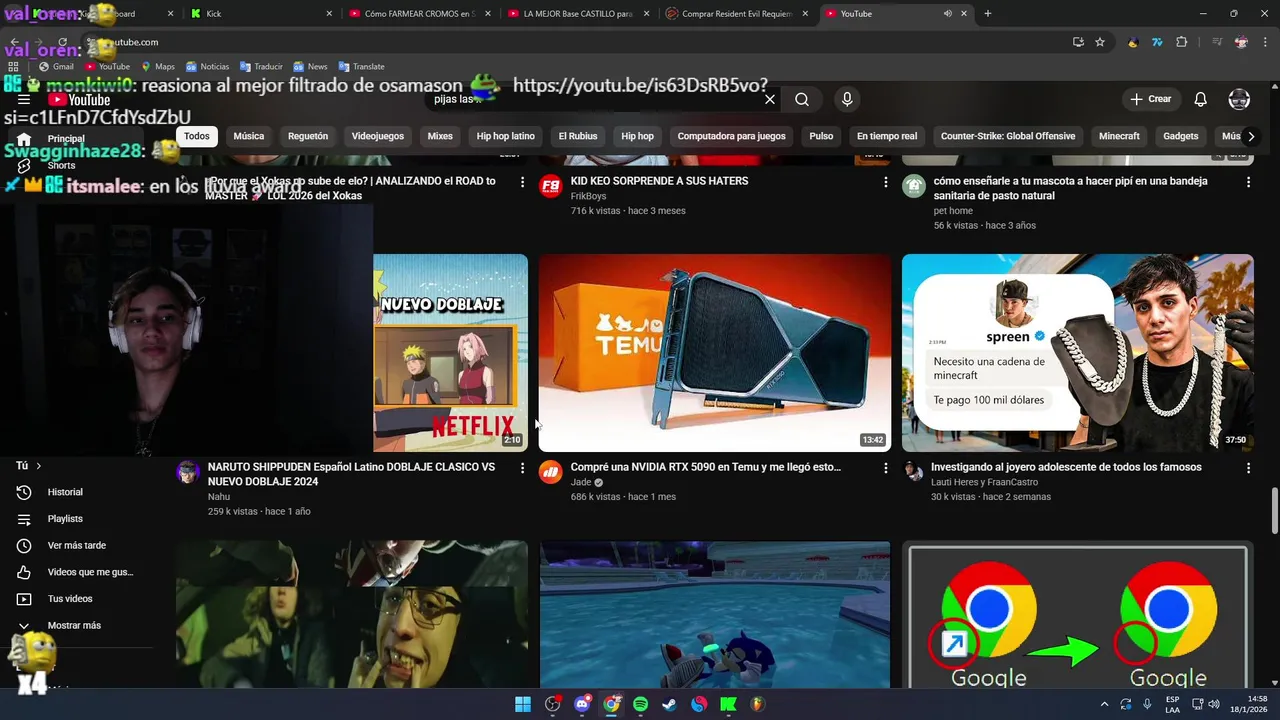1280x720 pixels.
Task: Open options for the mascota pipí video
Action: point(1248,182)
